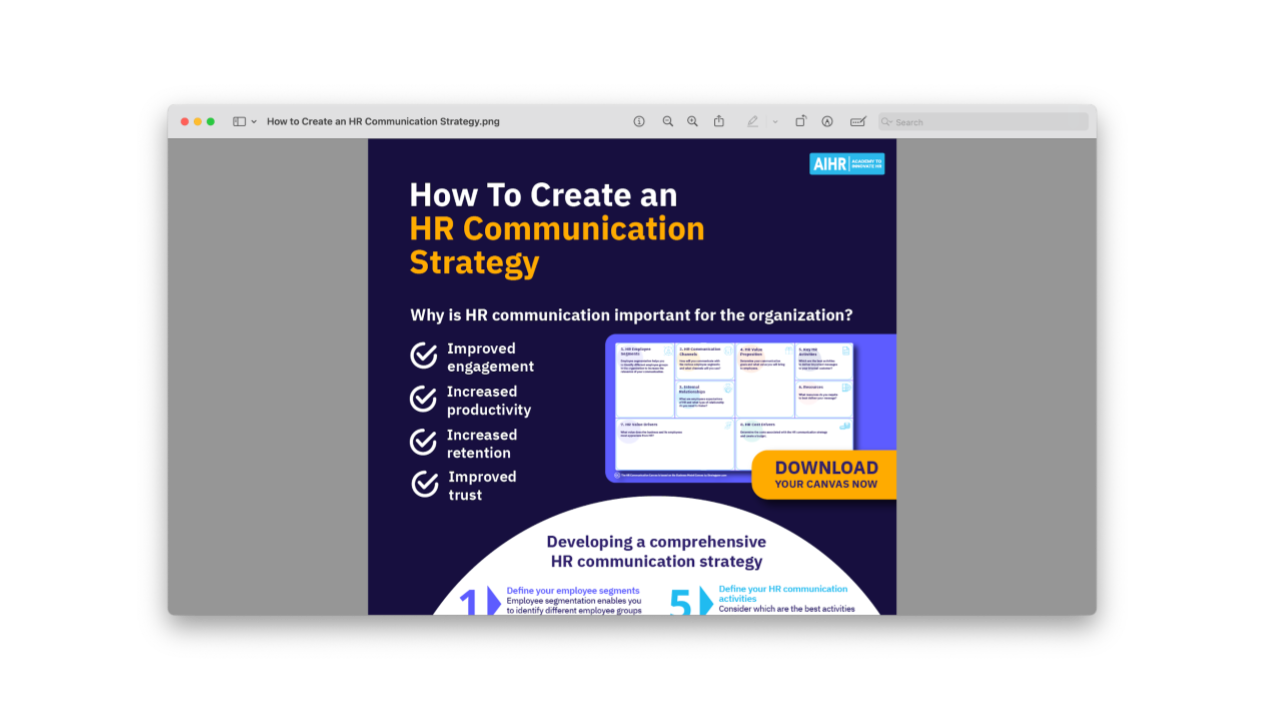Click the search magnifier dropdown icon
This screenshot has width=1280, height=720.
(x=886, y=122)
